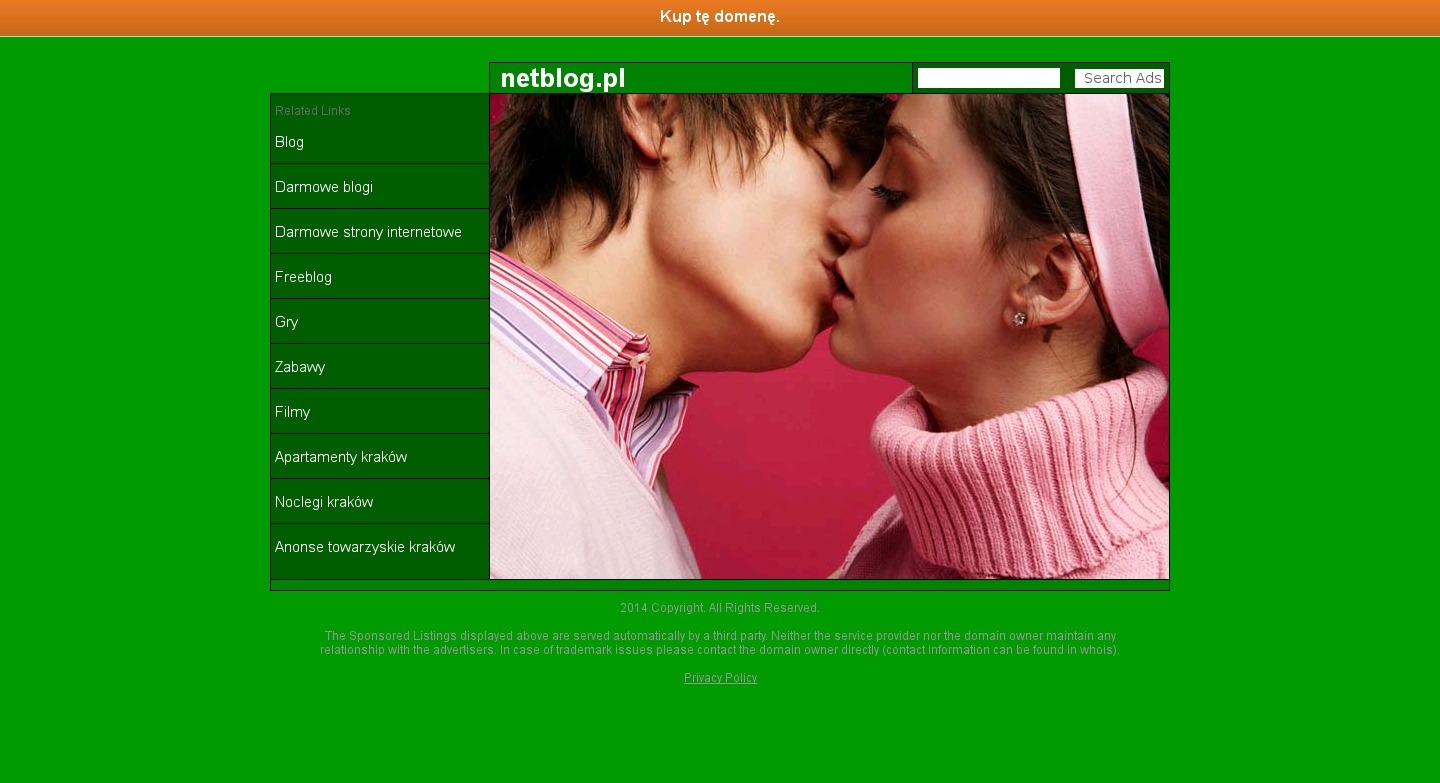
Task: Visit 'Apartamenty kraków' link
Action: [340, 457]
